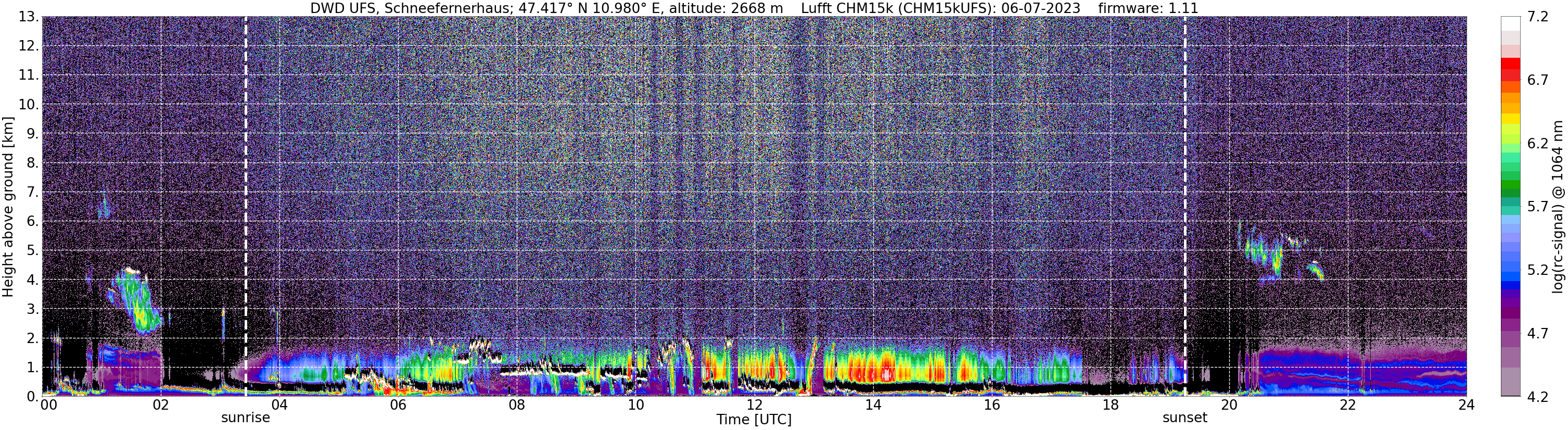Screen dimensions: 1568x430
Task: Click the x-axis tick label '14'
Action: [x=873, y=405]
